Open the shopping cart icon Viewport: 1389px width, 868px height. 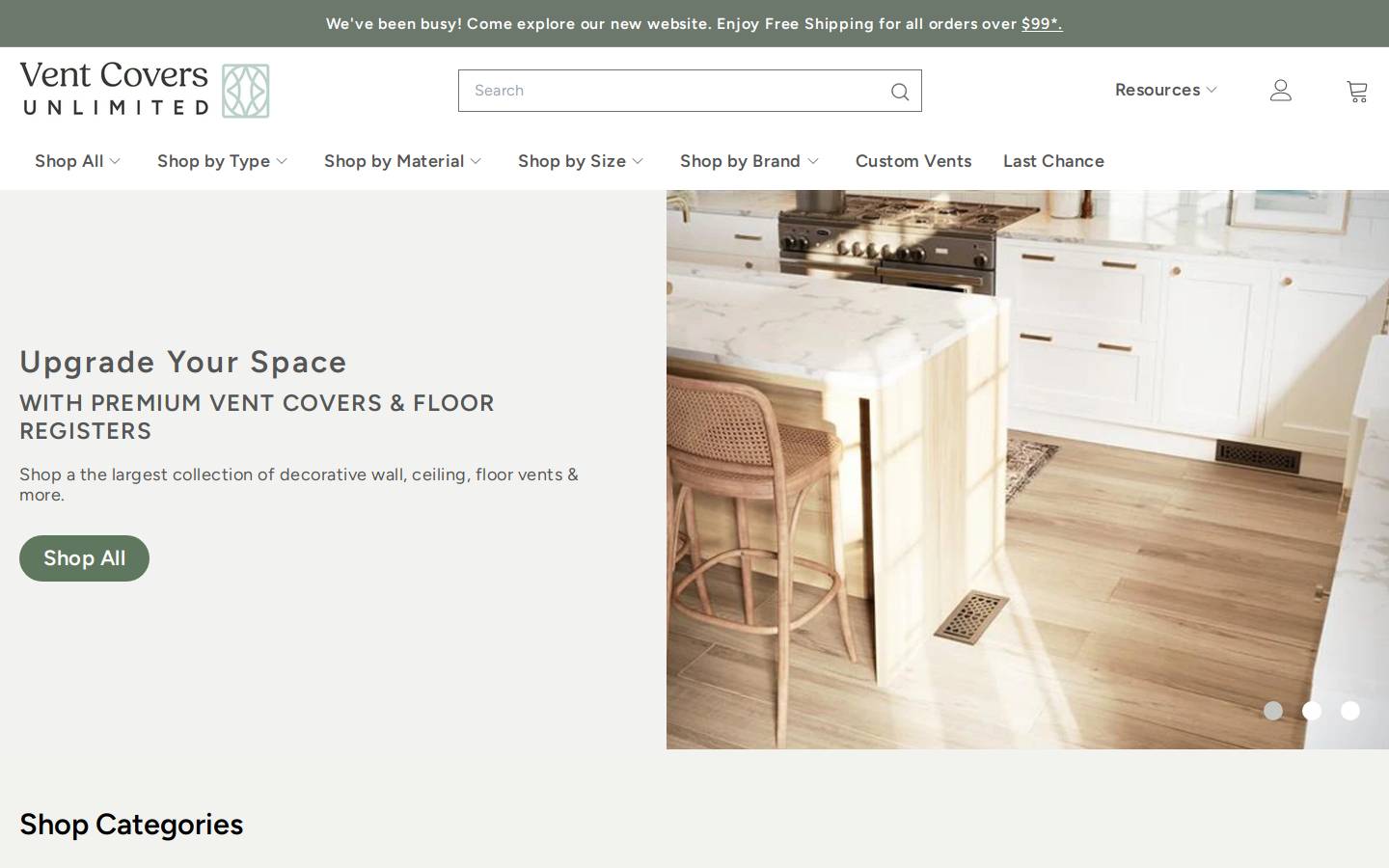pos(1357,91)
